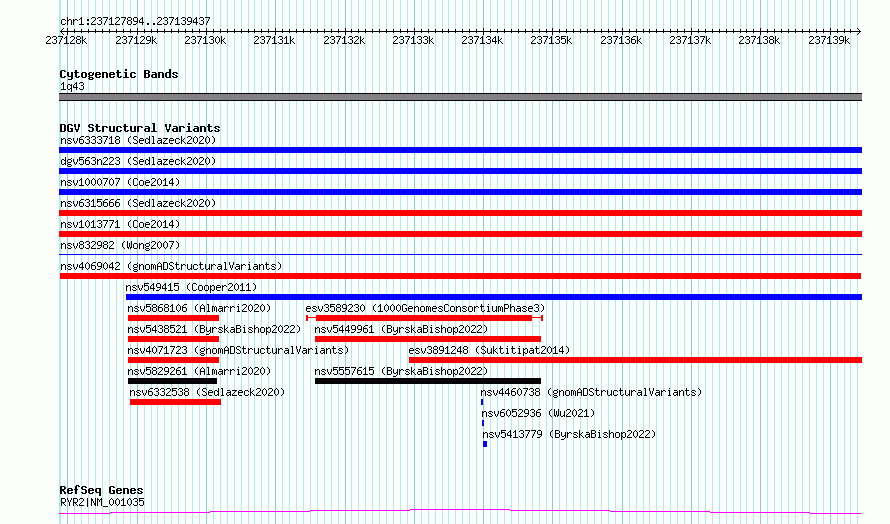Click the 237132k ruler position
The width and height of the screenshot is (890, 524).
pos(345,40)
